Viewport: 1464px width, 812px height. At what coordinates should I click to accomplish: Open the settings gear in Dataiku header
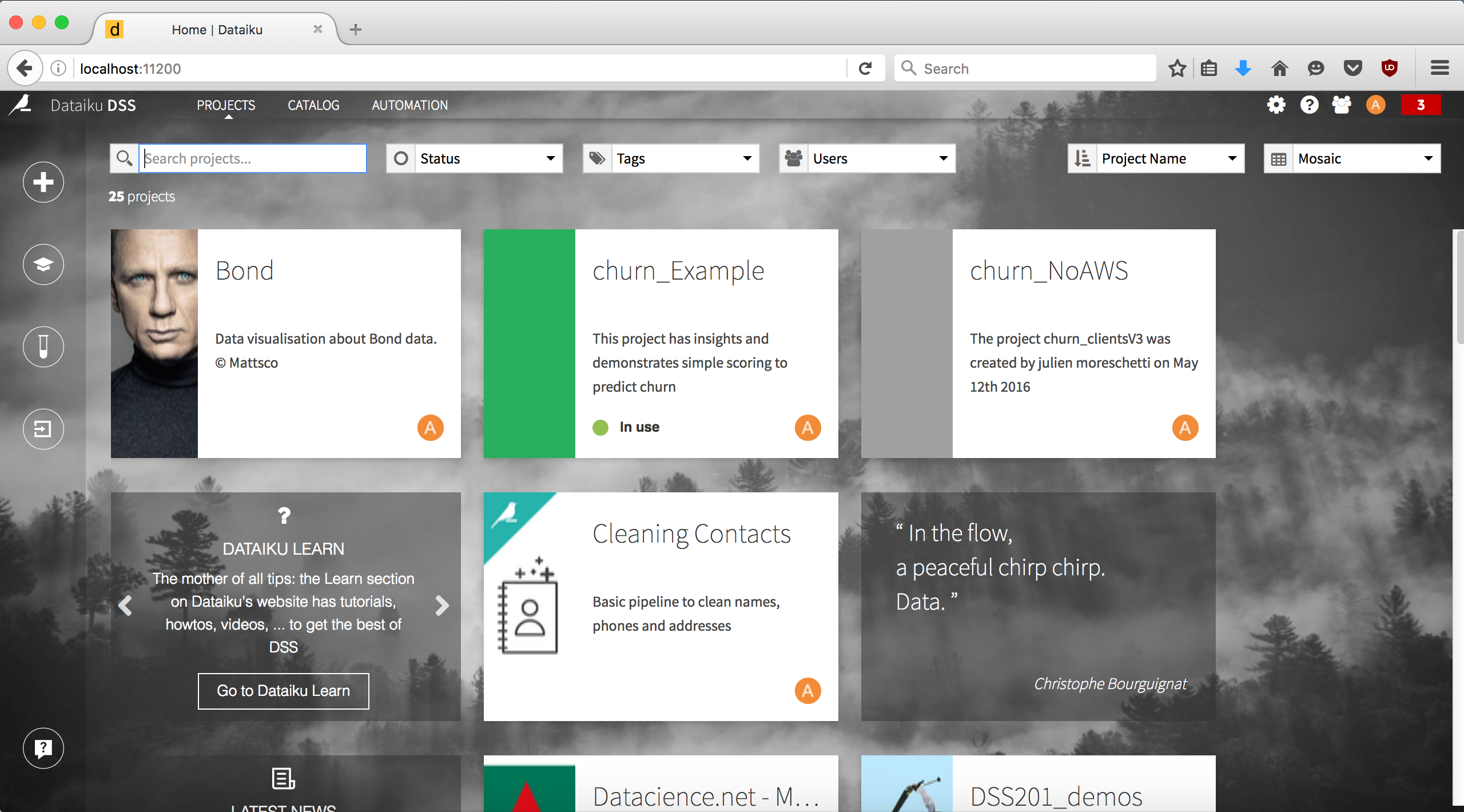click(x=1276, y=105)
